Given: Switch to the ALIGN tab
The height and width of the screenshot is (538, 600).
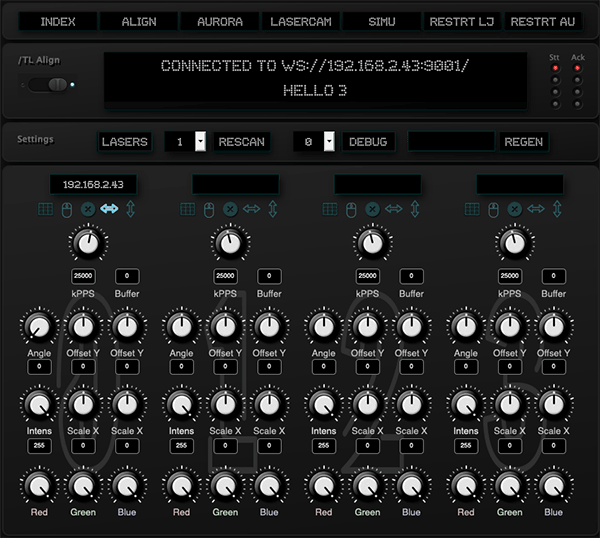Looking at the screenshot, I should click(x=139, y=21).
